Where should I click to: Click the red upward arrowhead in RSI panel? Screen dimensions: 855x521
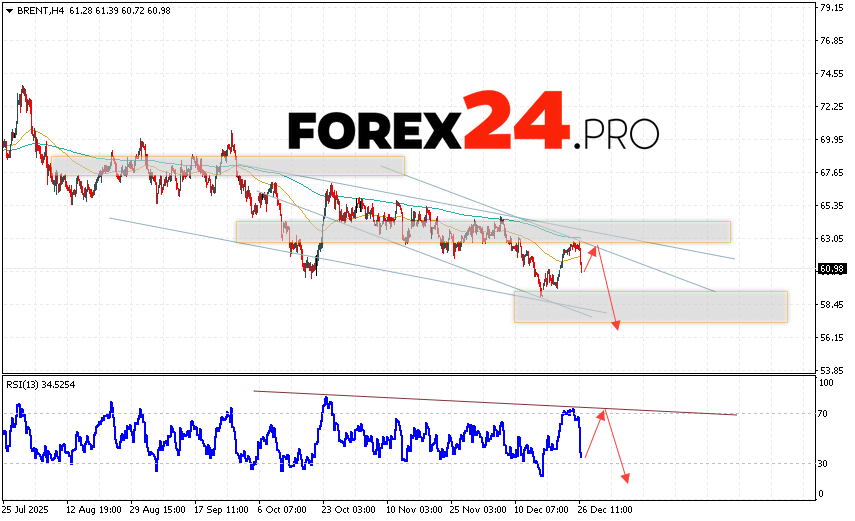[603, 414]
